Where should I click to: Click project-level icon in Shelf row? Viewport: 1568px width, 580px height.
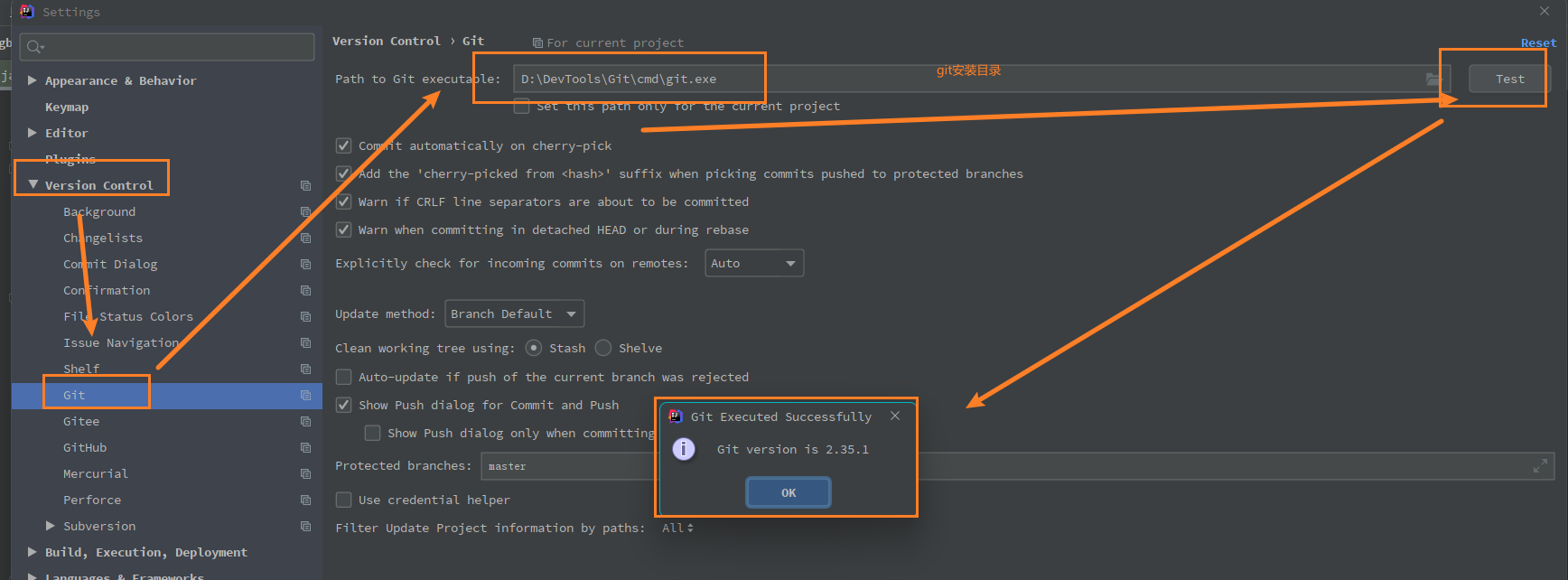click(x=305, y=369)
